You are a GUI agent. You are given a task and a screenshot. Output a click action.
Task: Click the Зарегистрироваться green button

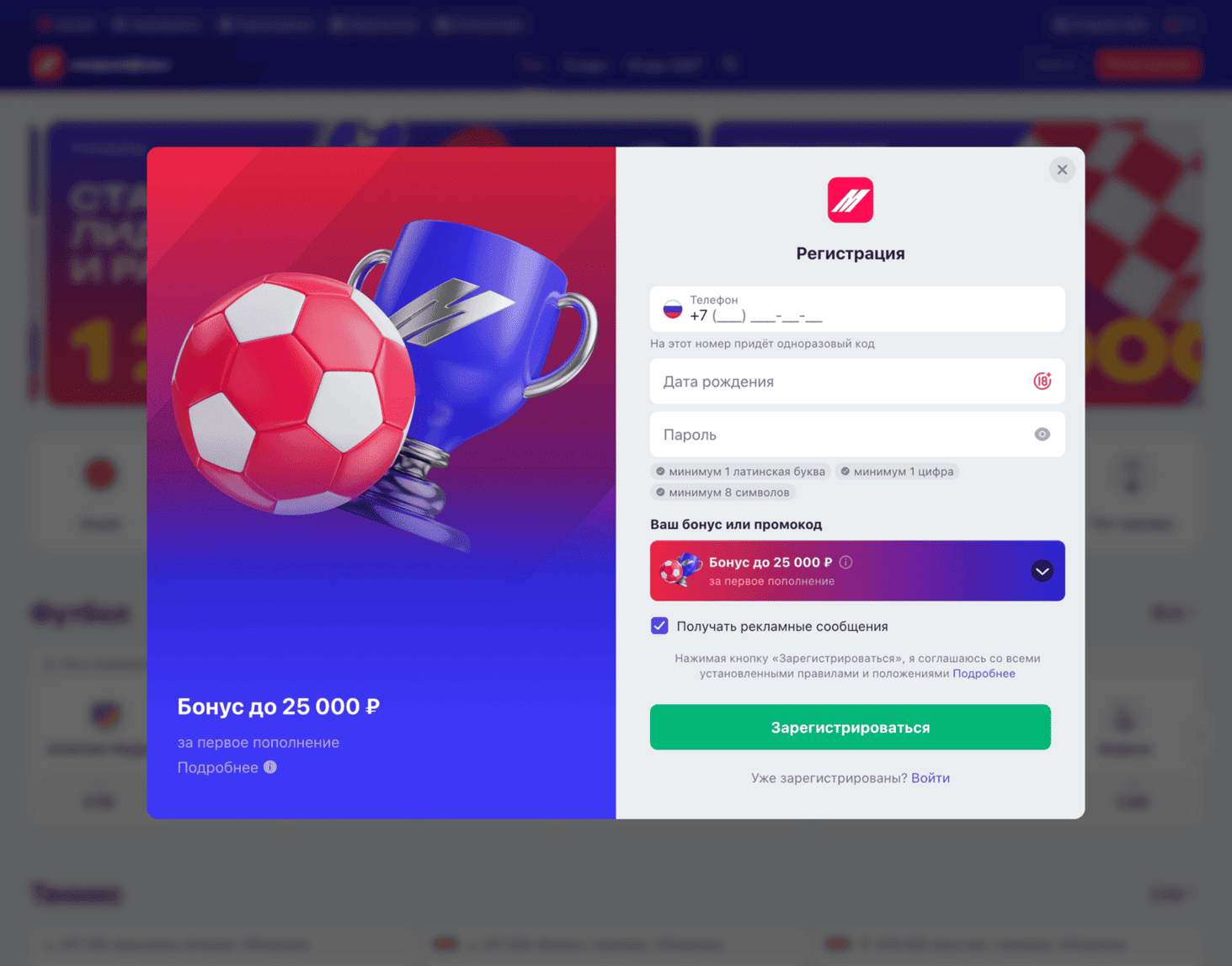click(850, 728)
